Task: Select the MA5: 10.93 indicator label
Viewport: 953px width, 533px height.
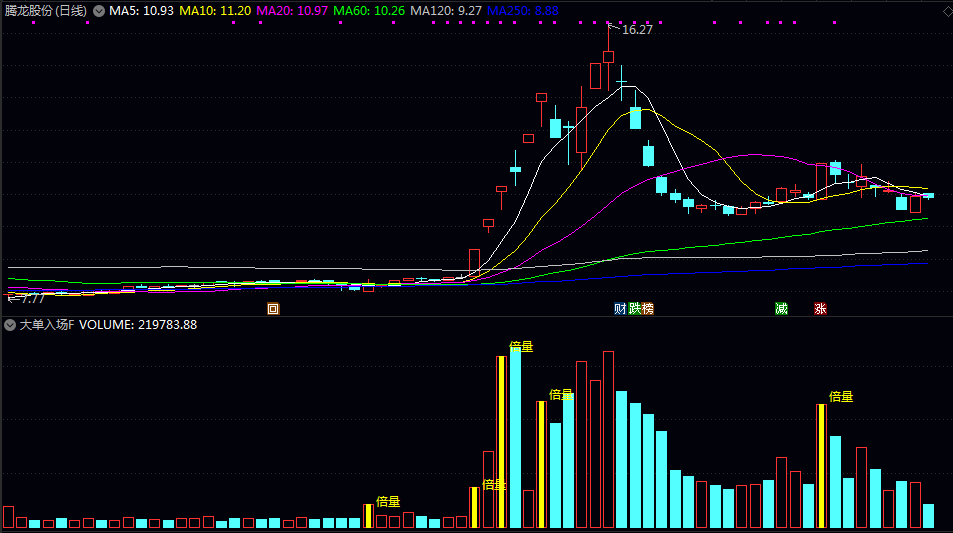Action: coord(140,10)
